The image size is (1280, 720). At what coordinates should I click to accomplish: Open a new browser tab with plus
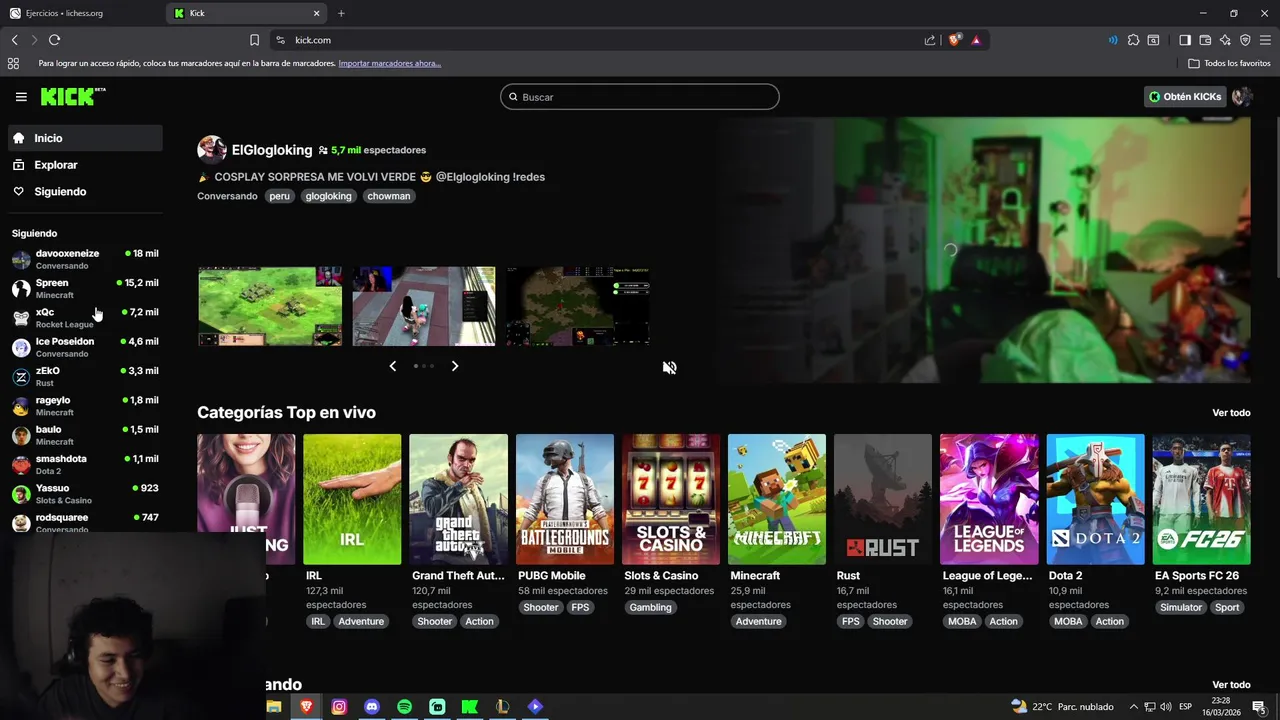pyautogui.click(x=341, y=13)
